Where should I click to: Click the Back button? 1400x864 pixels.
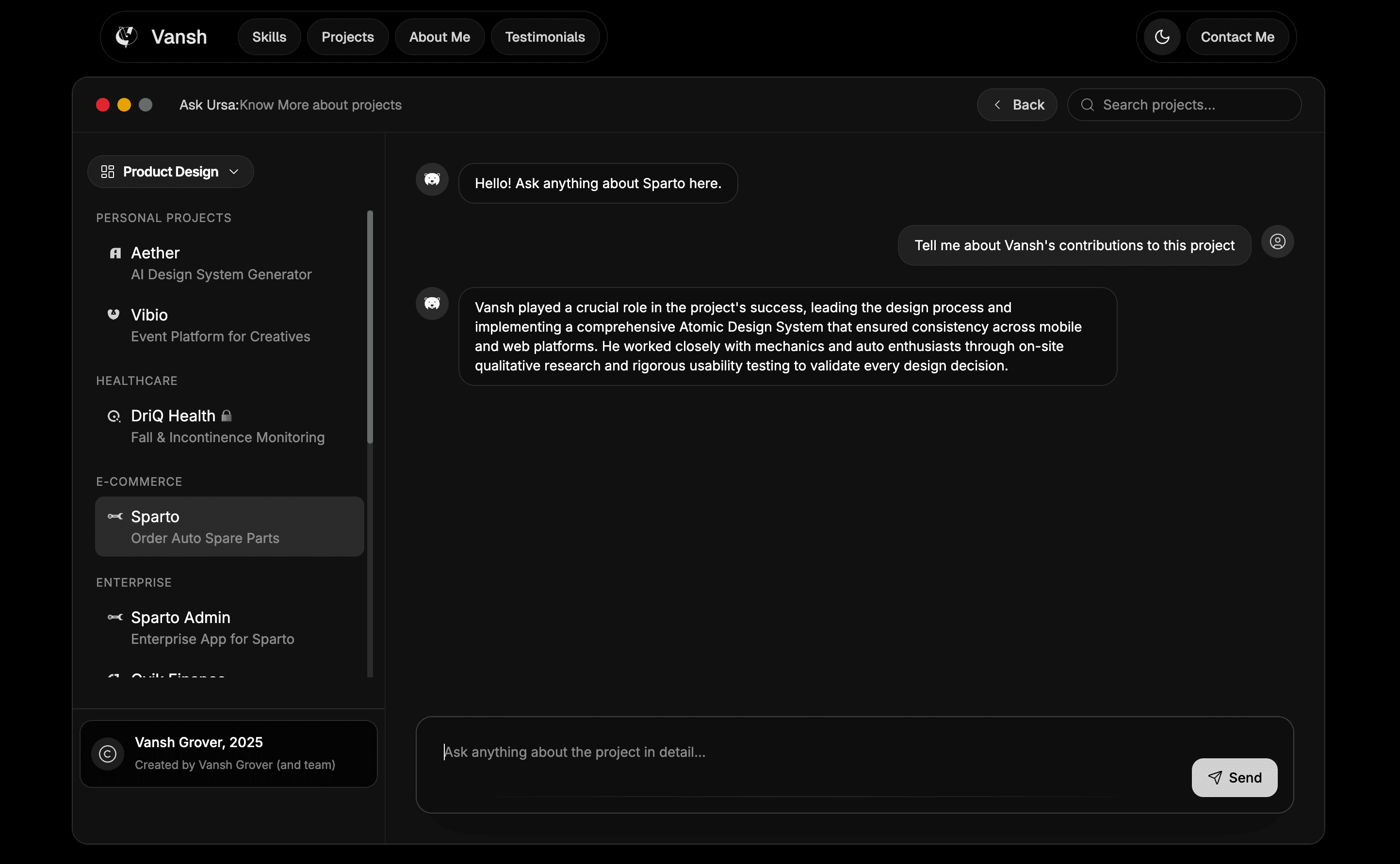point(1017,105)
